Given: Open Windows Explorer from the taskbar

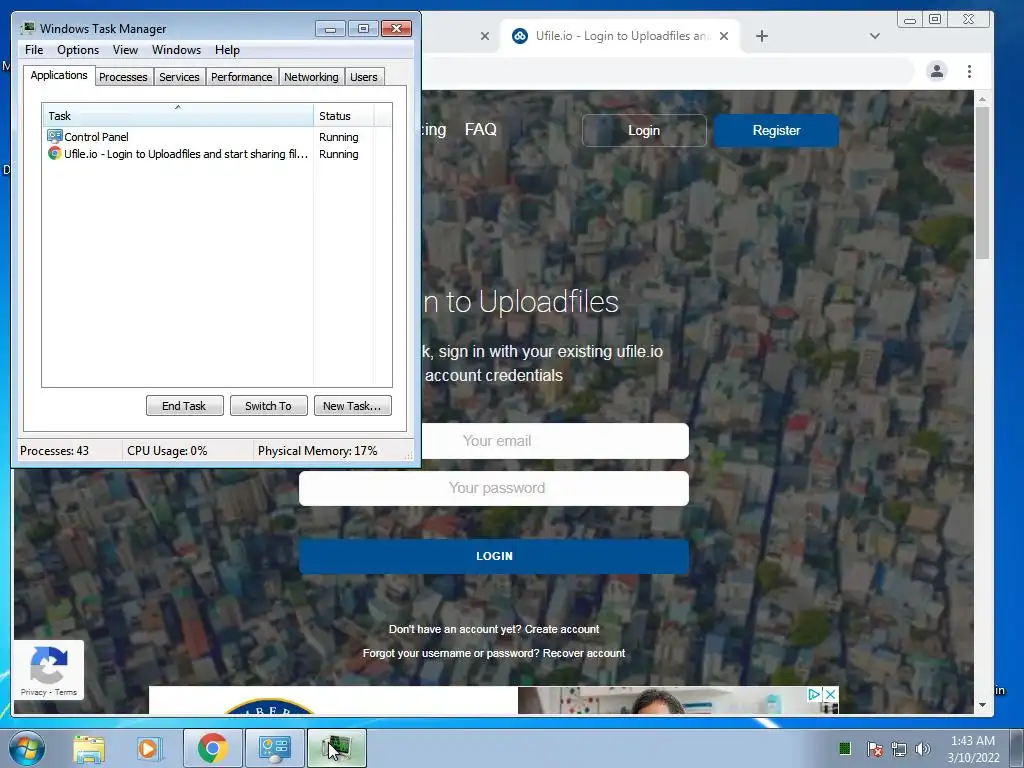Looking at the screenshot, I should [x=89, y=748].
